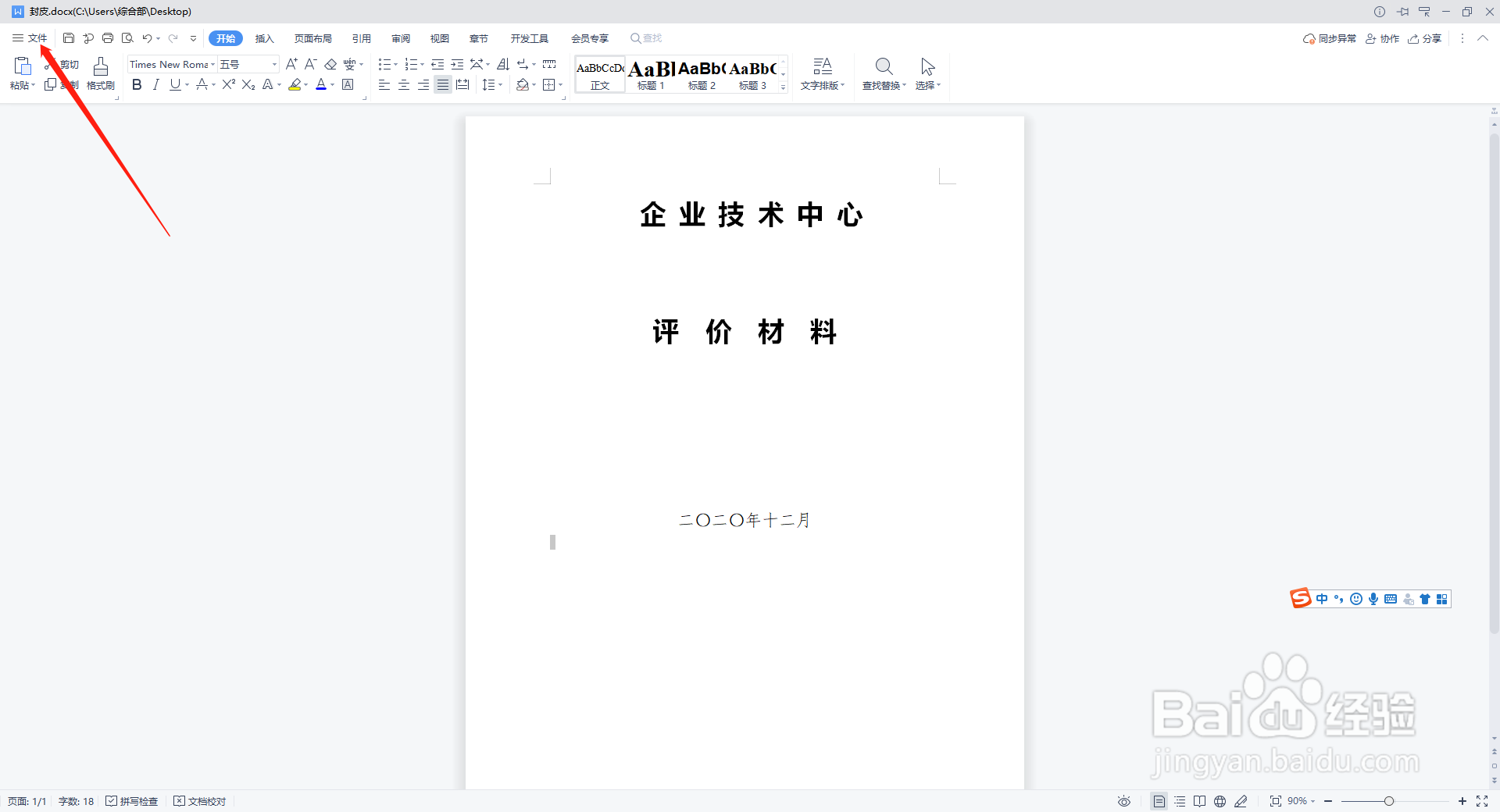Screen dimensions: 1500x812
Task: Click the Undo arrow icon
Action: point(147,38)
